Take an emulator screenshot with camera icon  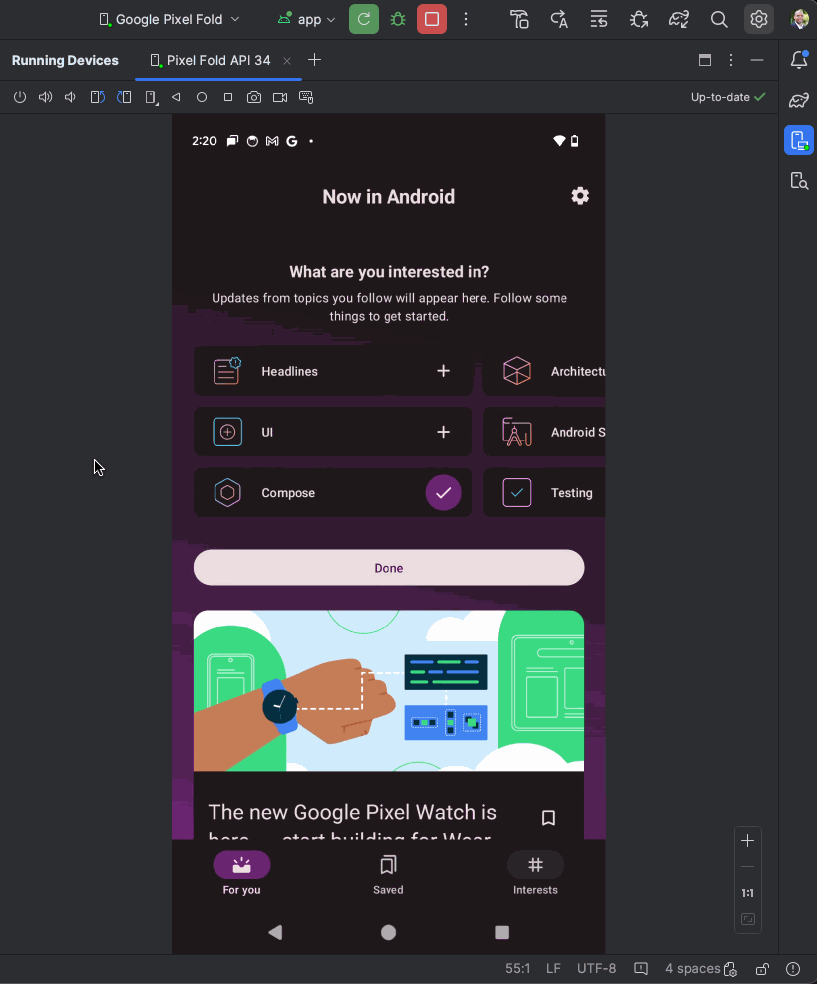(254, 98)
